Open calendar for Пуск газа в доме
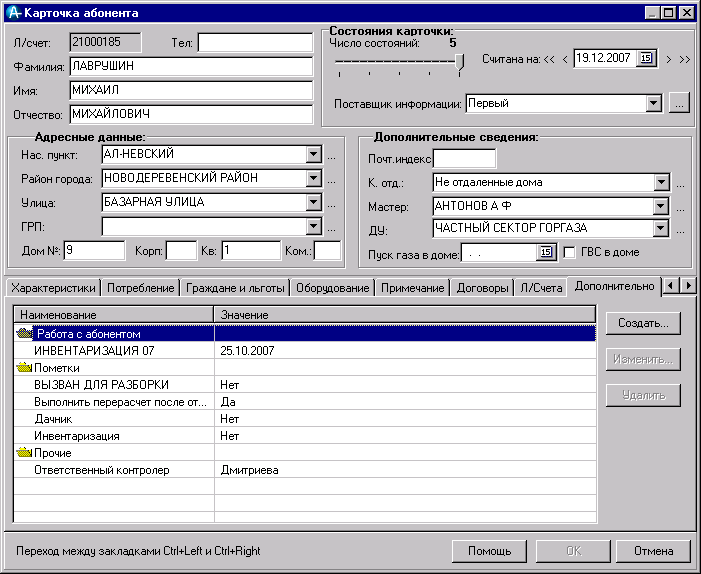This screenshot has height=574, width=701. [546, 253]
